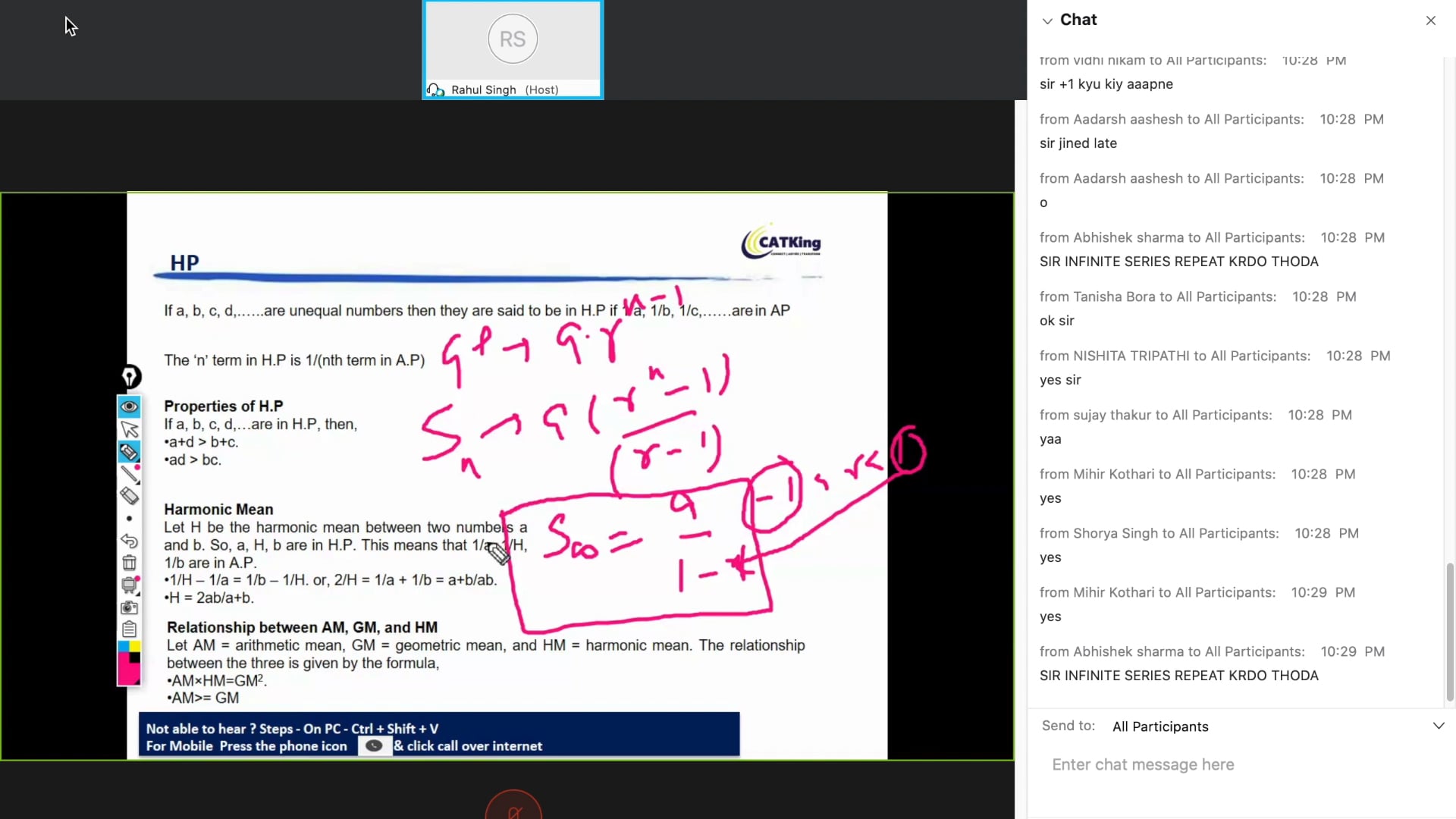This screenshot has height=819, width=1456.
Task: Click the clipboard icon in annotation toolbar
Action: point(129,629)
